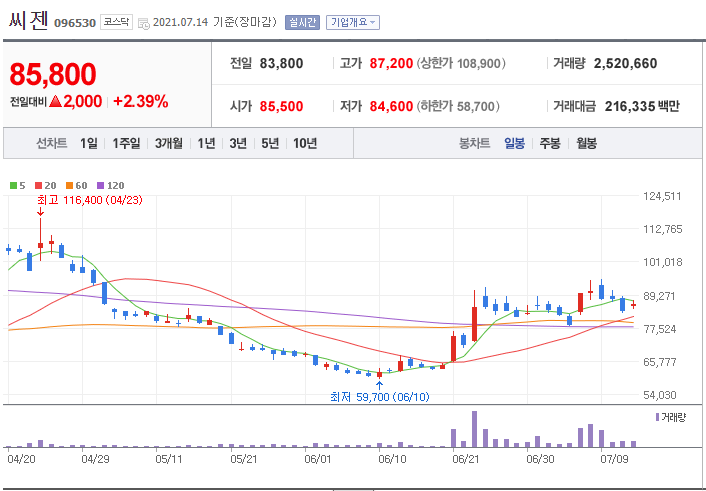Image resolution: width=706 pixels, height=491 pixels.
Task: Click the tallest volume bar after 06/21
Action: tap(474, 429)
